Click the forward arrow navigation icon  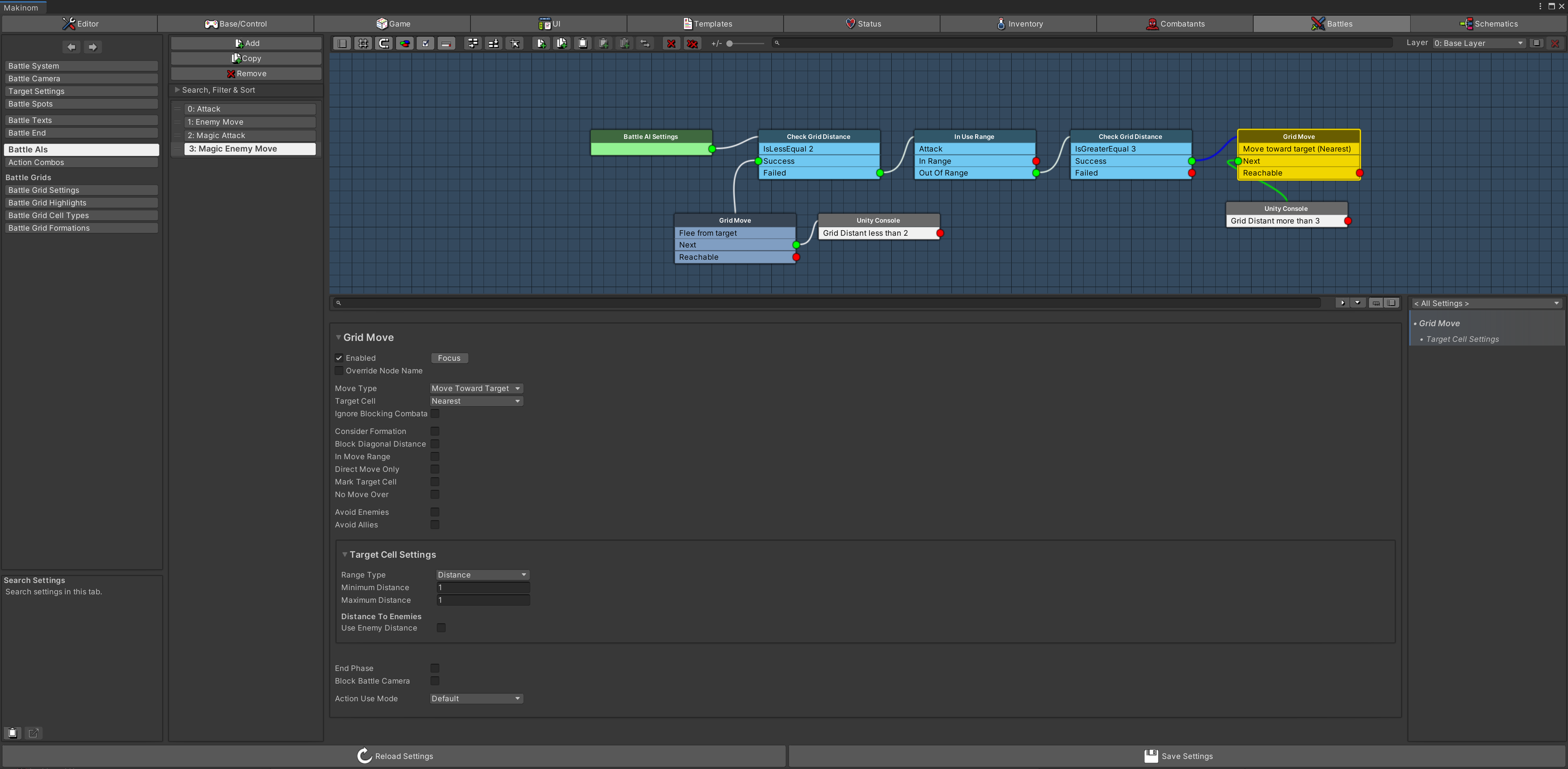point(93,47)
